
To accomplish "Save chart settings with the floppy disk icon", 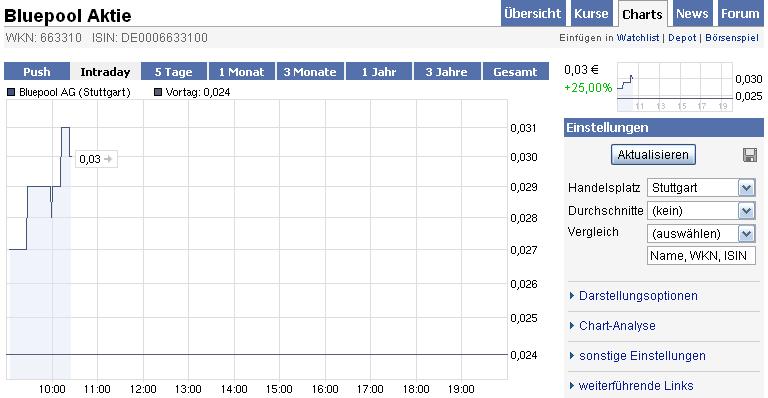I will point(749,155).
